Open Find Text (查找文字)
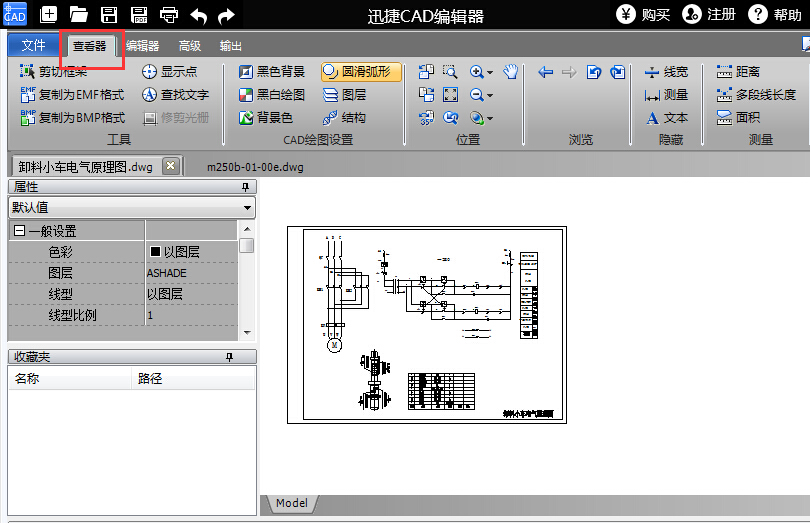 tap(175, 95)
